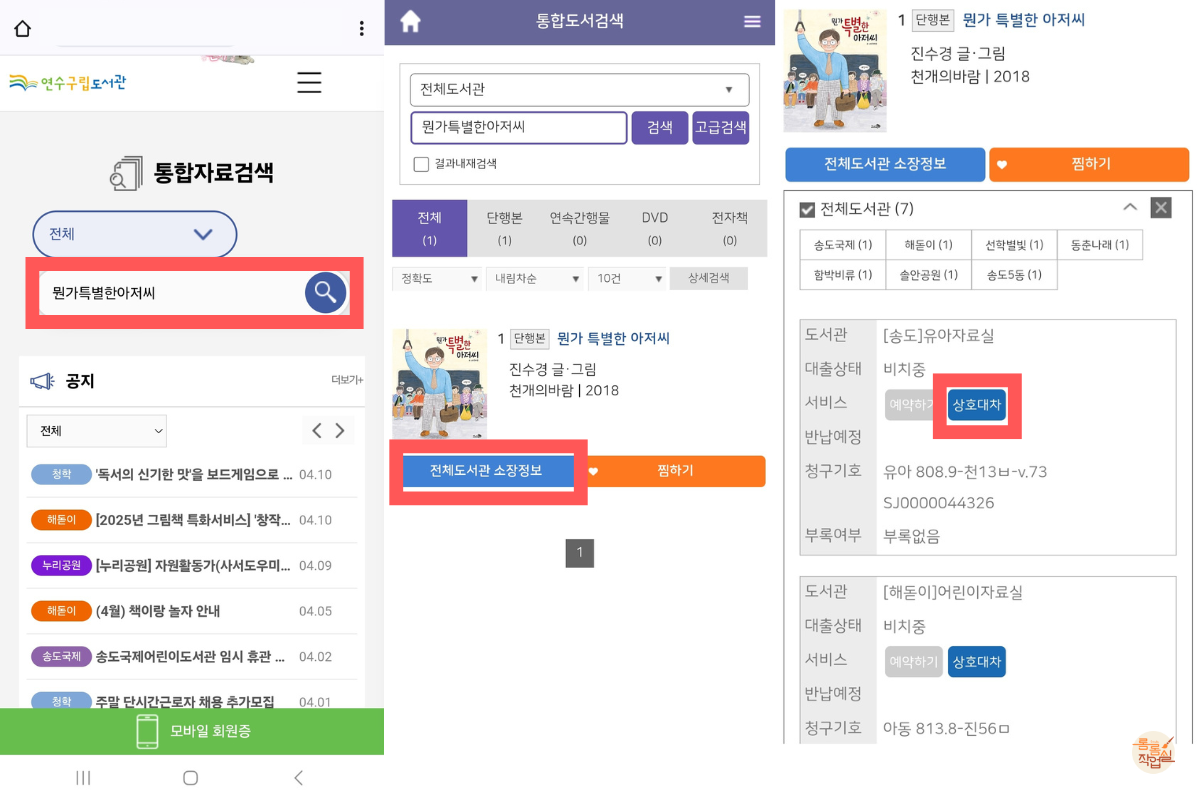Image resolution: width=1200 pixels, height=800 pixels.
Task: Open 더보기+ to see all notices
Action: pyautogui.click(x=349, y=381)
